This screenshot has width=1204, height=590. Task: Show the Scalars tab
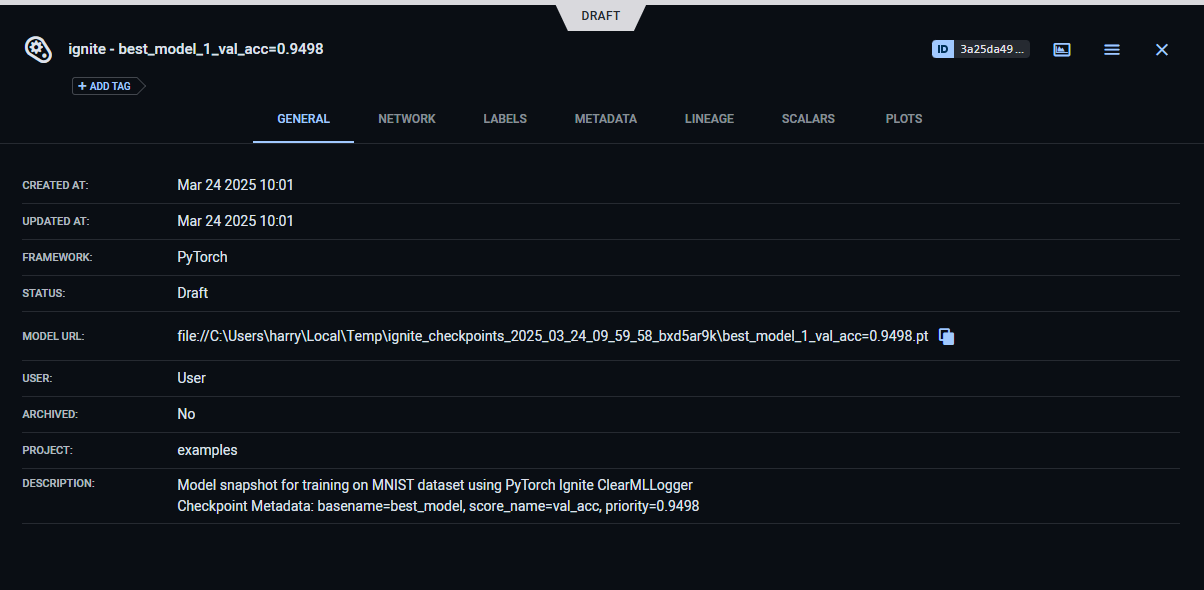pyautogui.click(x=808, y=119)
